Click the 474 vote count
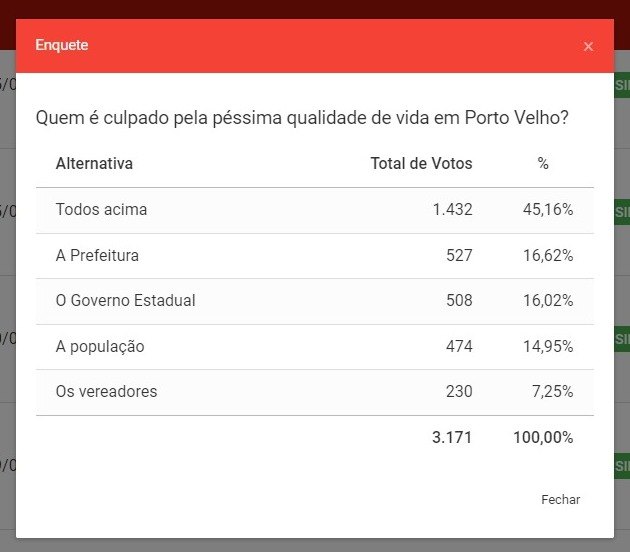This screenshot has width=630, height=552. click(x=459, y=346)
